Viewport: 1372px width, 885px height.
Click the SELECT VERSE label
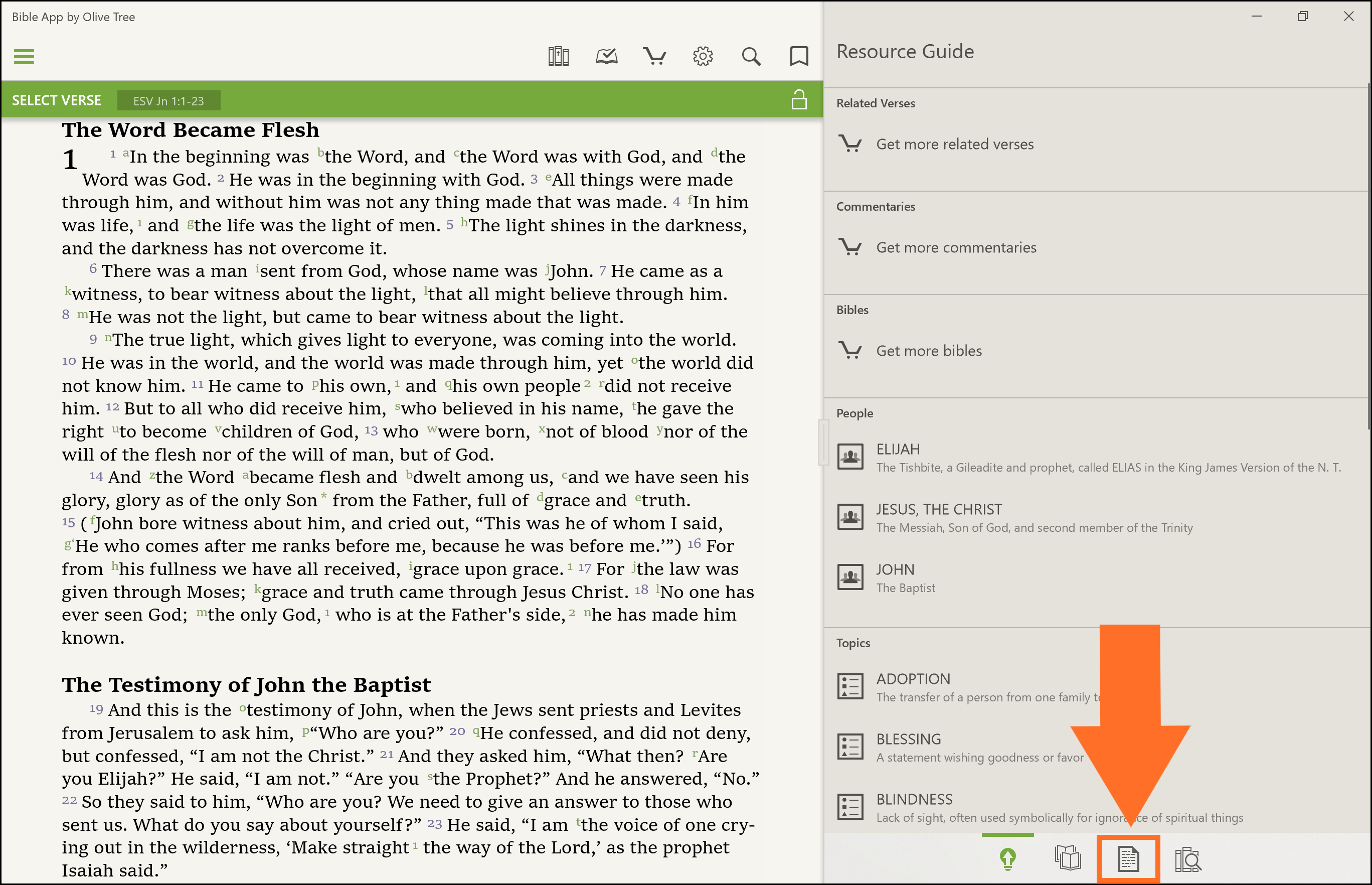(56, 100)
